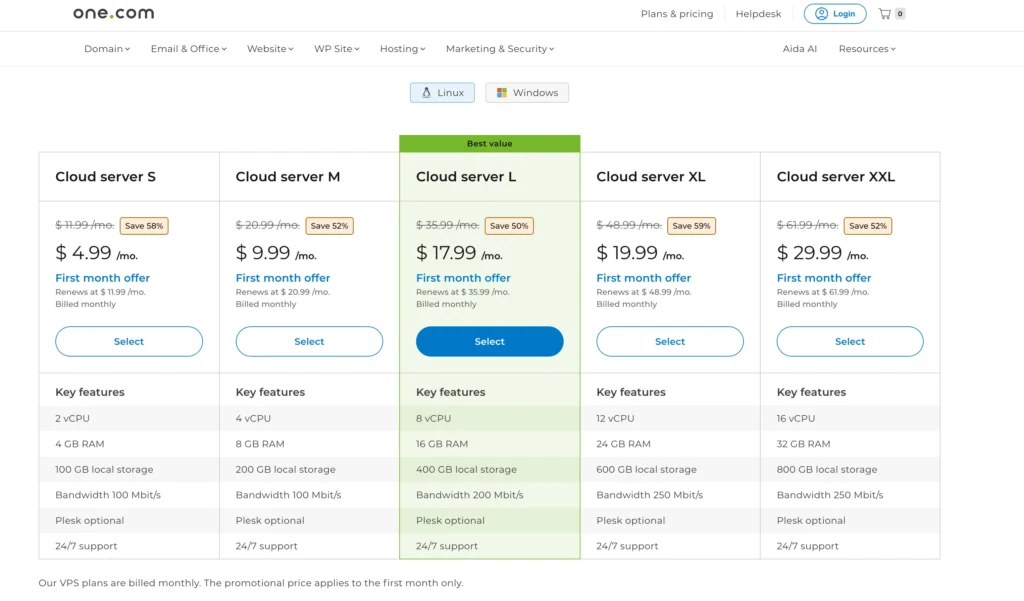The height and width of the screenshot is (601, 1024).
Task: Switch to Windows servers
Action: click(x=527, y=92)
